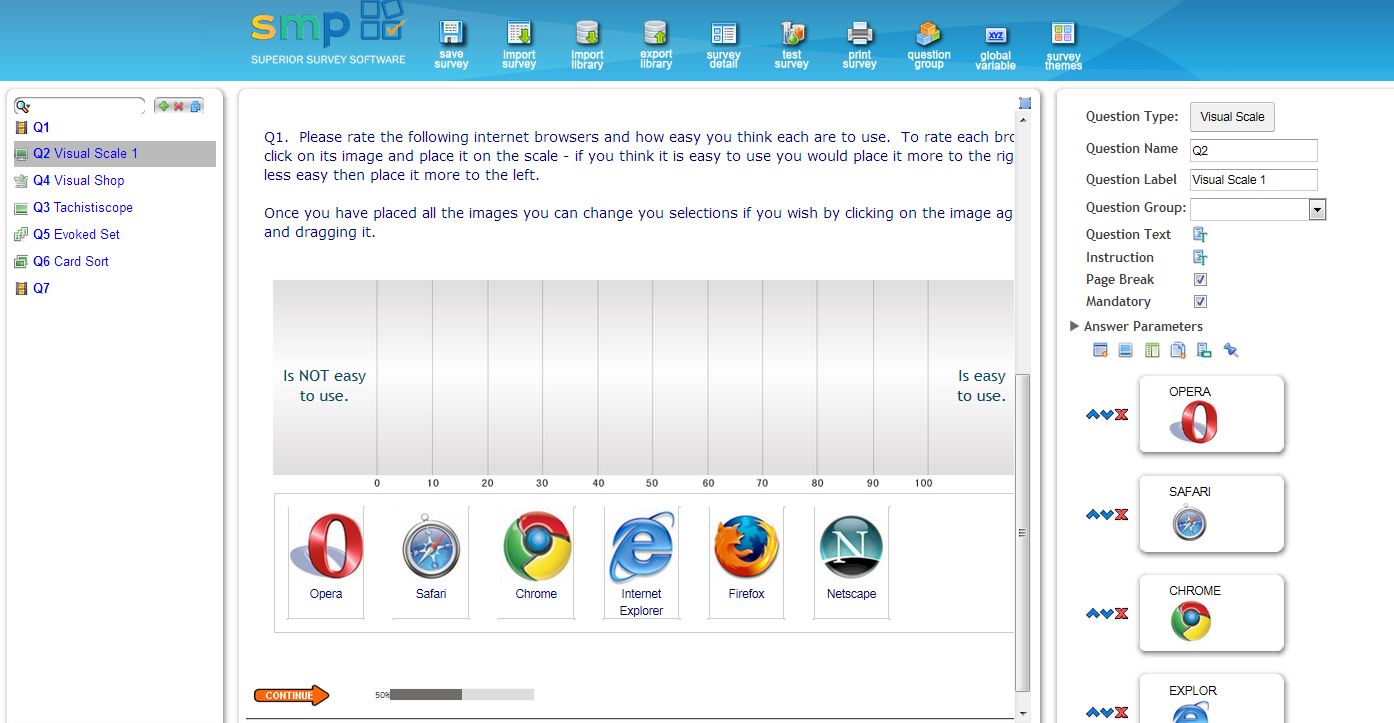Click the Internet Explorer image in the preview

[x=641, y=547]
